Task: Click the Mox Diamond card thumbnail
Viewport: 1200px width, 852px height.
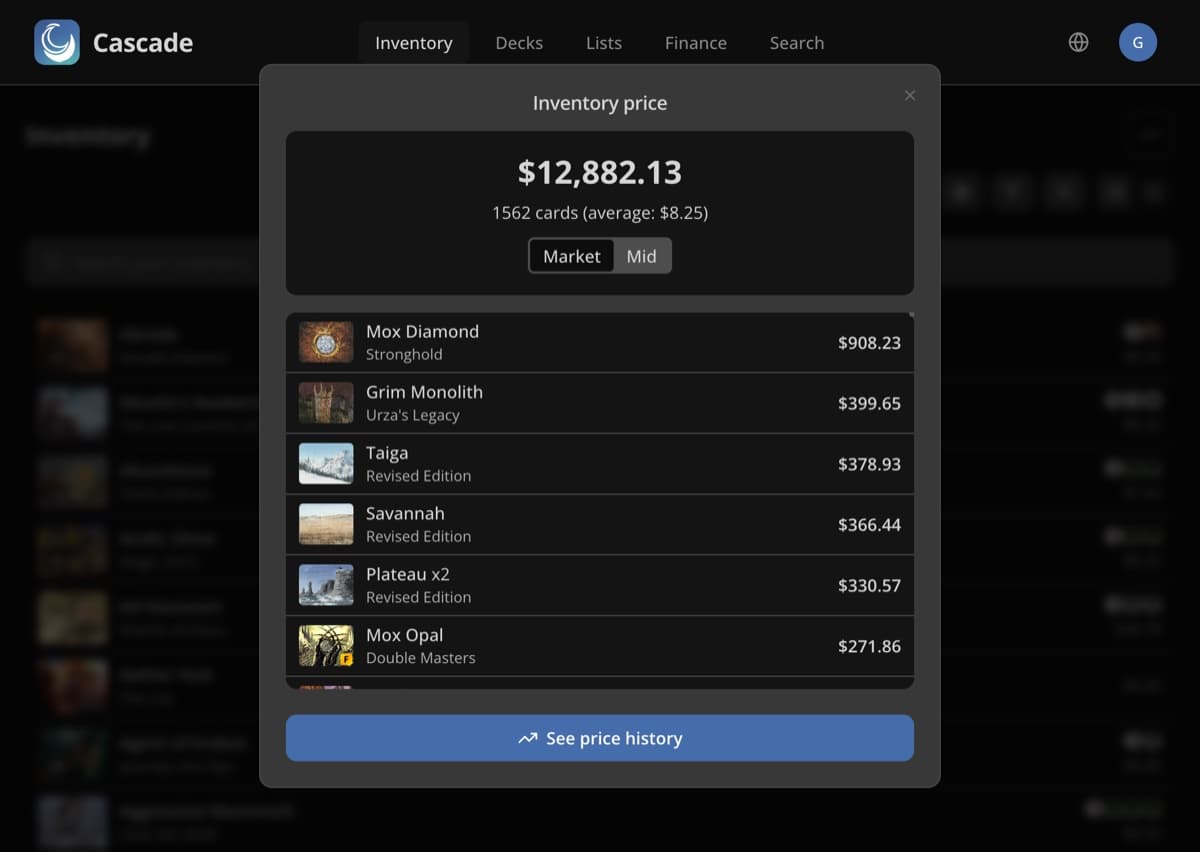Action: tap(326, 342)
